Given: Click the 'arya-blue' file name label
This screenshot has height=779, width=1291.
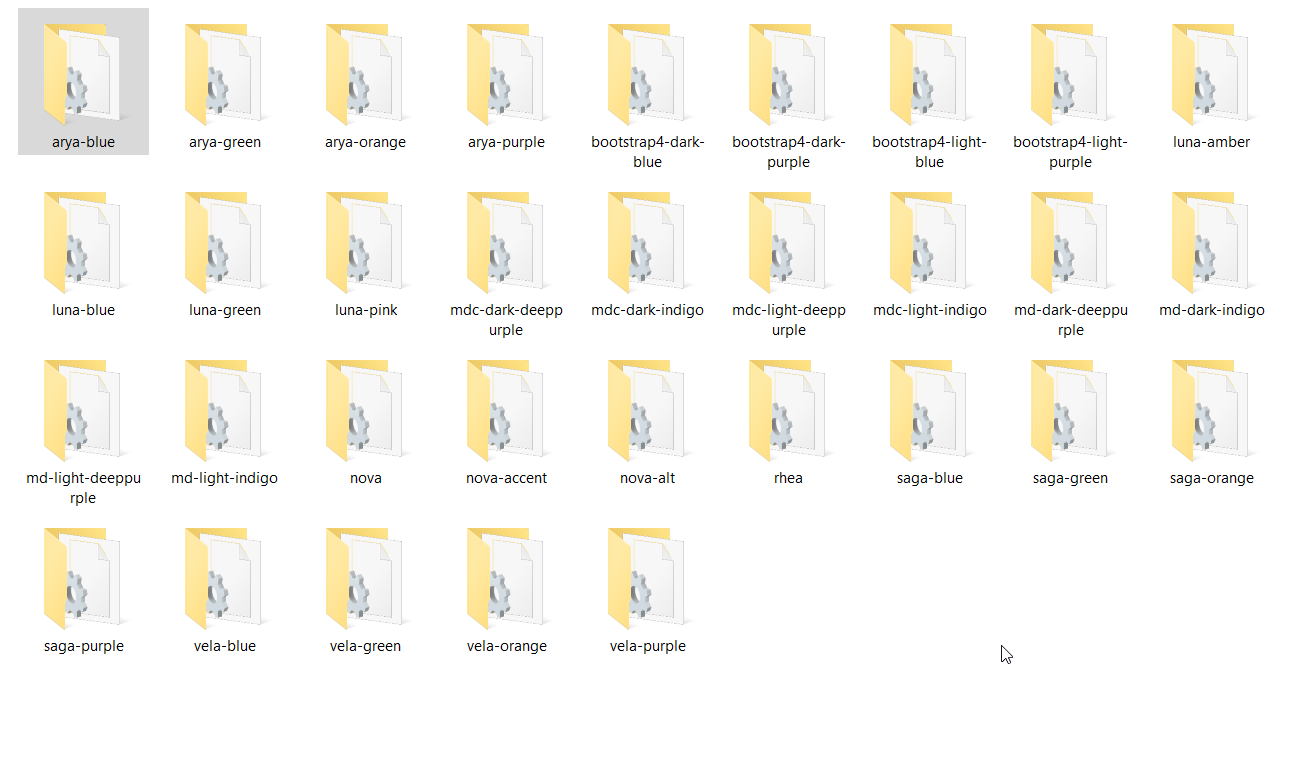Looking at the screenshot, I should coord(83,142).
